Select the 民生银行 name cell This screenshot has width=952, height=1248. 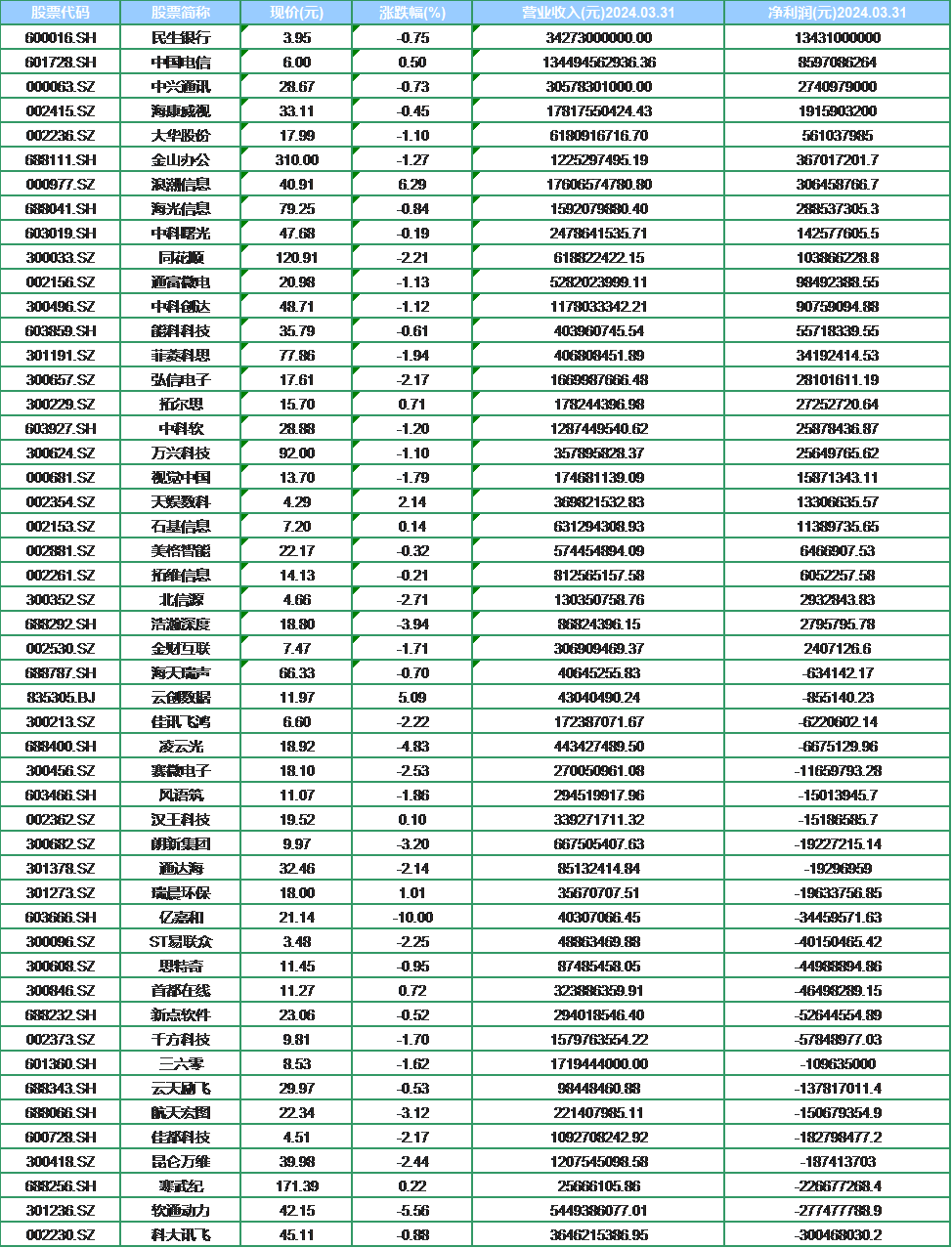point(181,37)
